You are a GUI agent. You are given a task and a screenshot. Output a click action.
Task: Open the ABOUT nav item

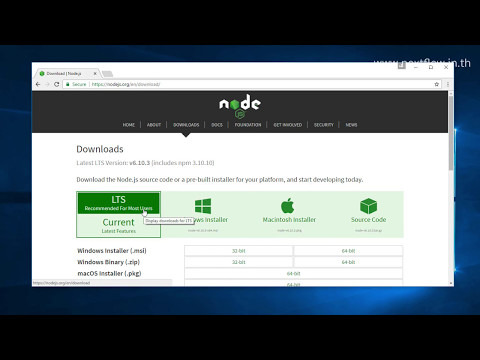click(154, 125)
